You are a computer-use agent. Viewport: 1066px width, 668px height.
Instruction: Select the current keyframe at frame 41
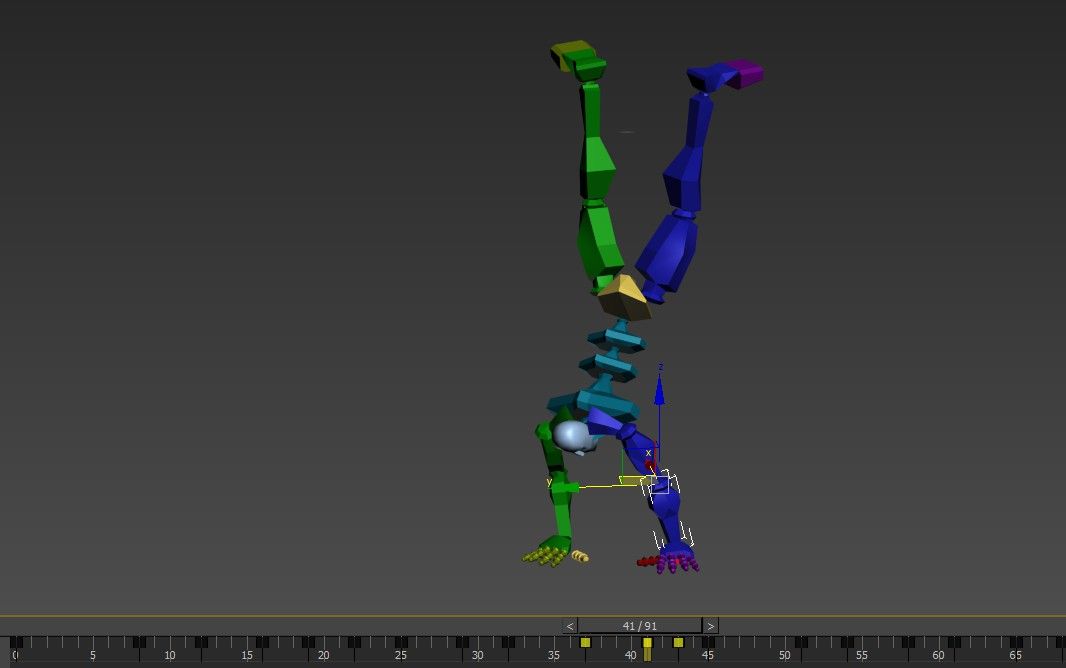point(647,643)
